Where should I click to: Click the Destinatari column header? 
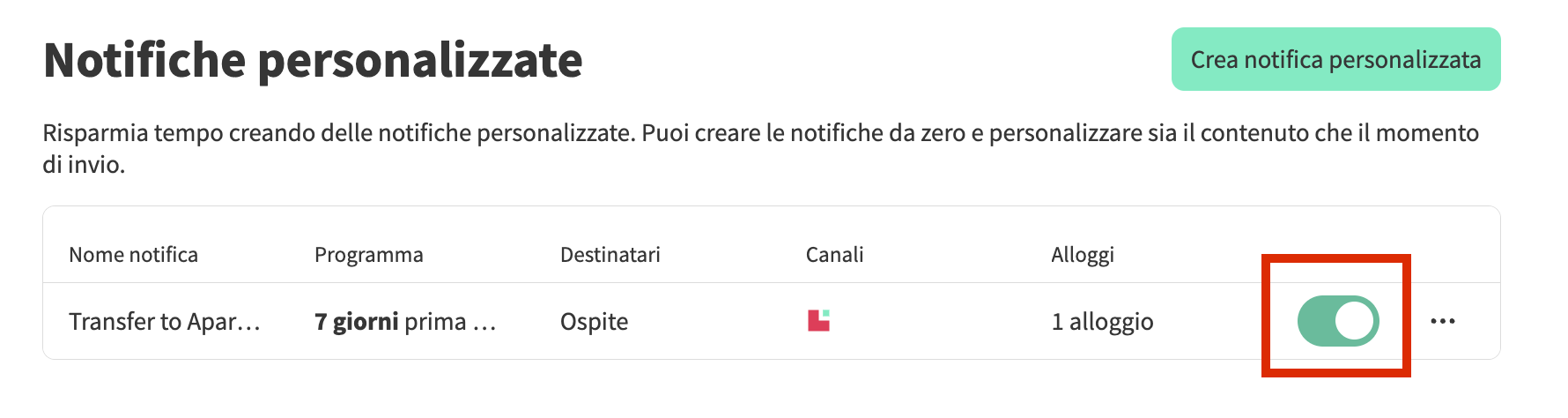pos(610,255)
